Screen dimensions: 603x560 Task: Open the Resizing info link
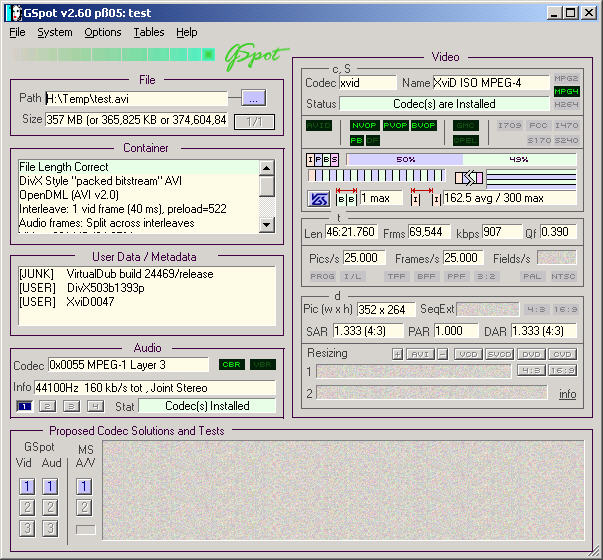click(568, 394)
